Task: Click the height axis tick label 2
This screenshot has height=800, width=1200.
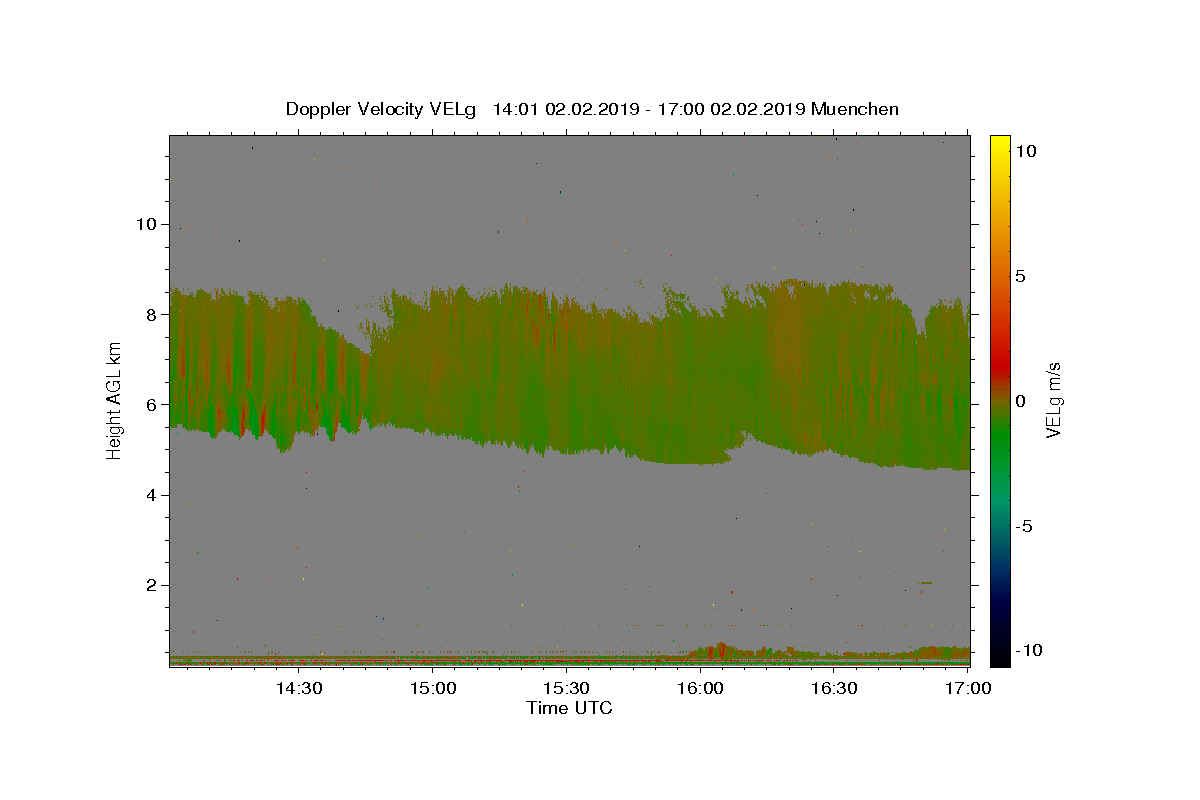Action: [153, 585]
